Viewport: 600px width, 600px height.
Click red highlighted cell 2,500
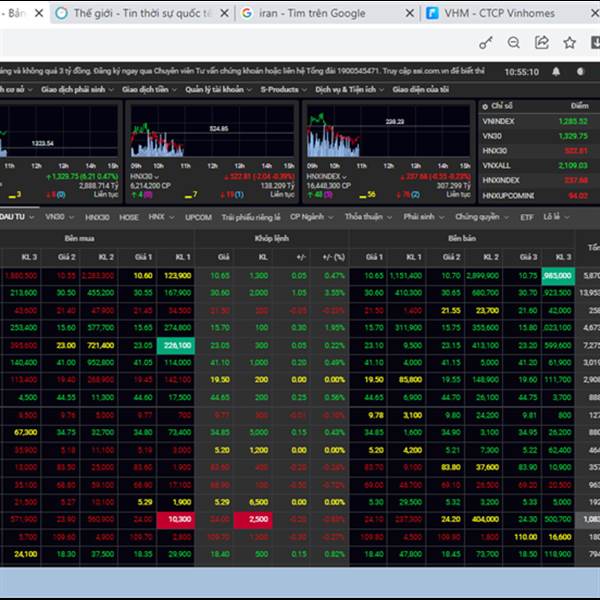click(253, 520)
